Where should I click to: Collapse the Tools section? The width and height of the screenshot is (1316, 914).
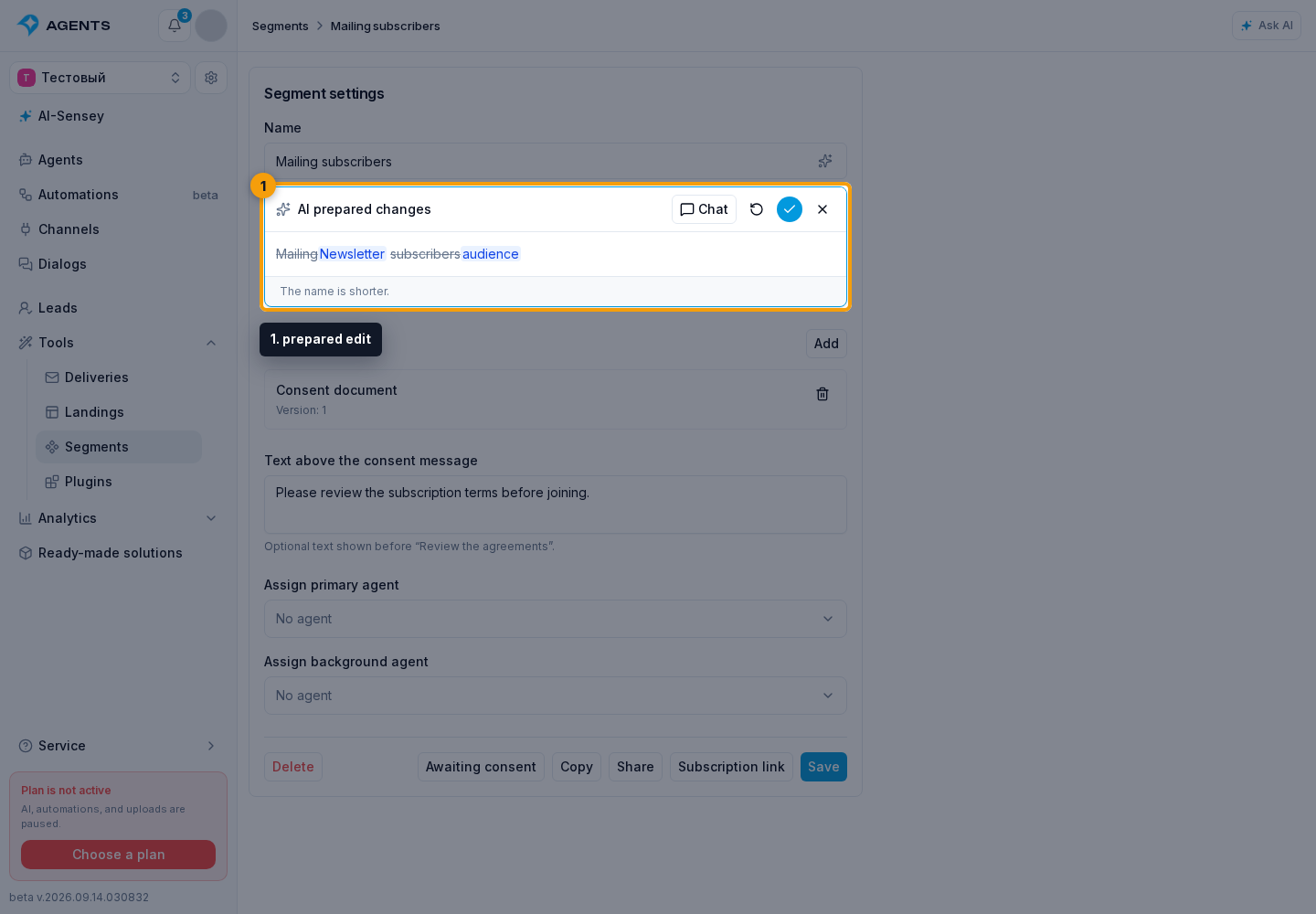coord(211,343)
